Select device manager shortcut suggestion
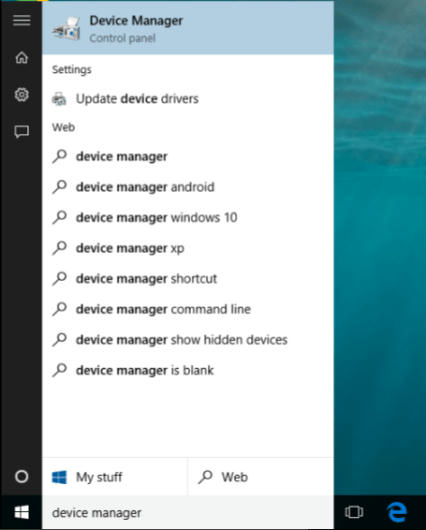Image resolution: width=426 pixels, height=530 pixels. (x=188, y=279)
